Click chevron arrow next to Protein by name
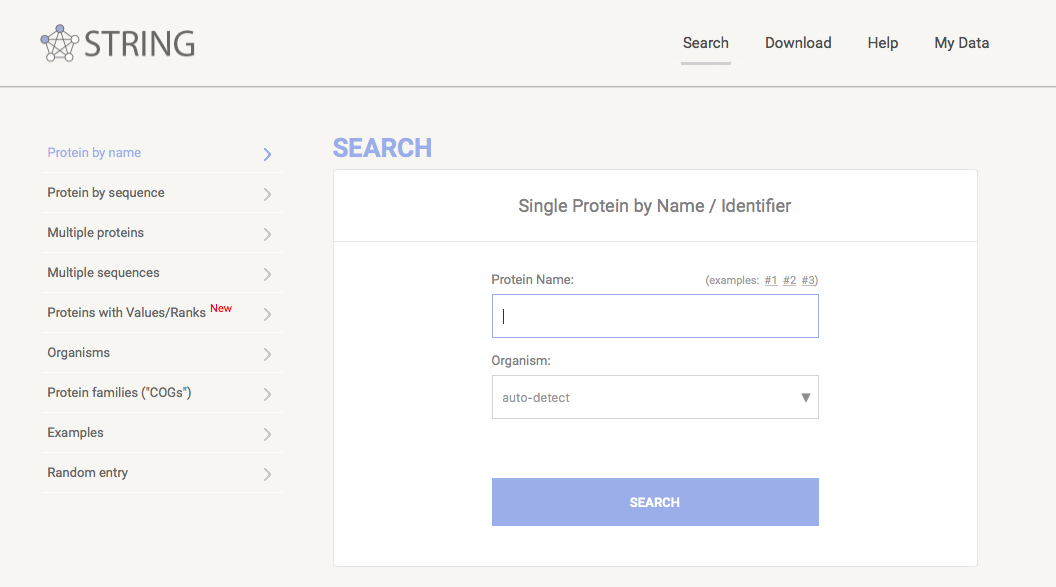Screen dimensions: 1056x587 pos(267,154)
